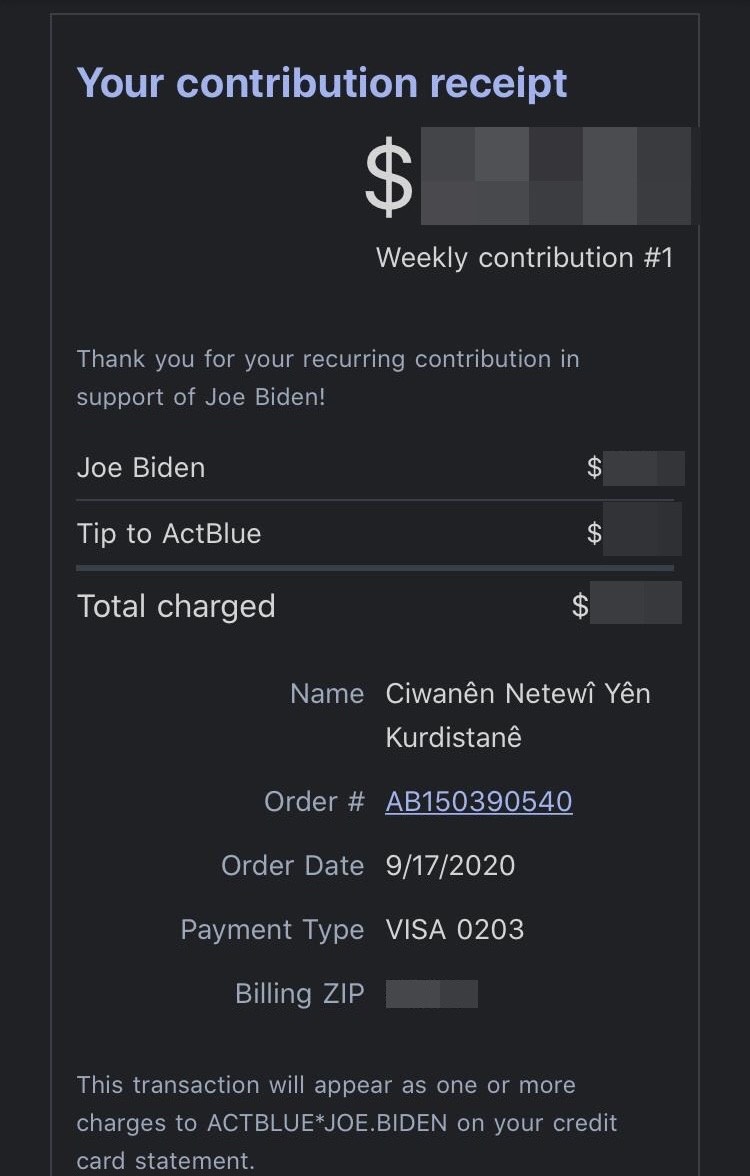The image size is (750, 1176).
Task: Click the large dollar sign symbol
Action: [388, 177]
